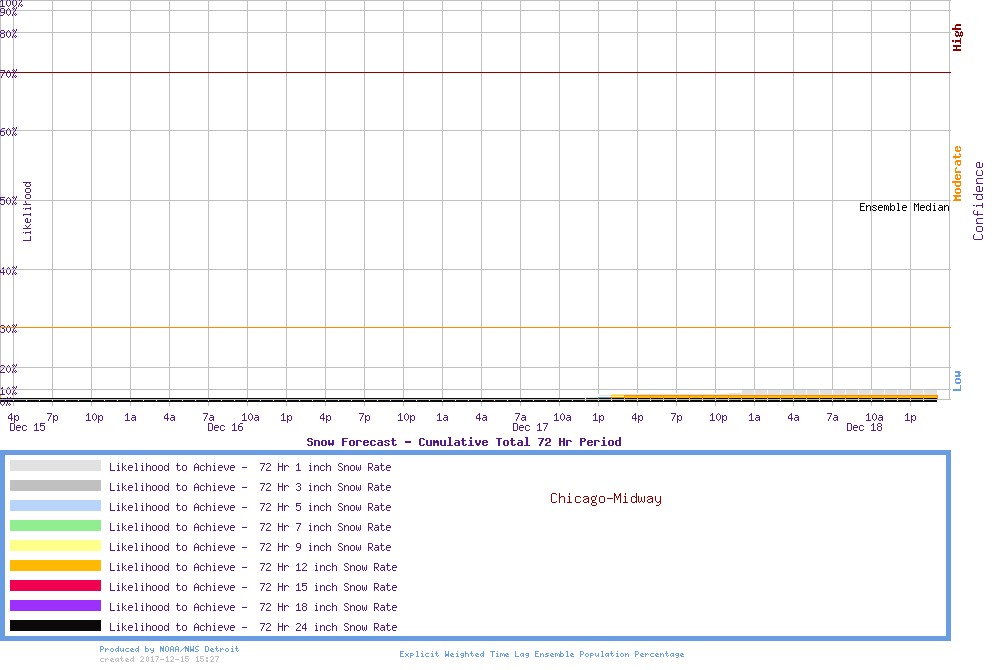Click the light gray 1 inch likelihood band on chart

tap(839, 392)
